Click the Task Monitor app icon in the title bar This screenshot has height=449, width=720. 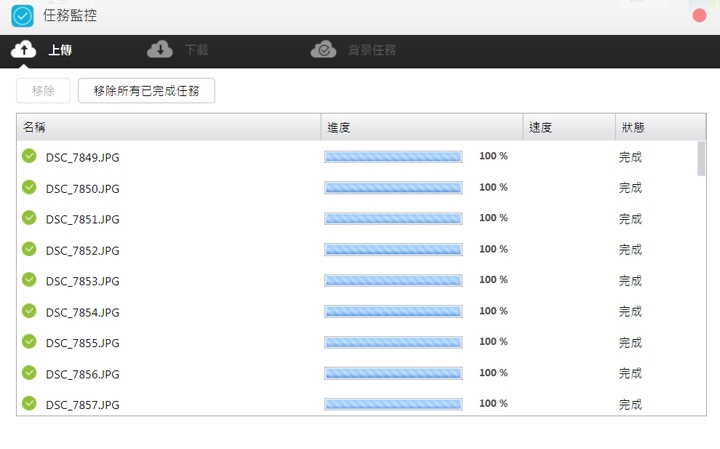click(x=22, y=16)
